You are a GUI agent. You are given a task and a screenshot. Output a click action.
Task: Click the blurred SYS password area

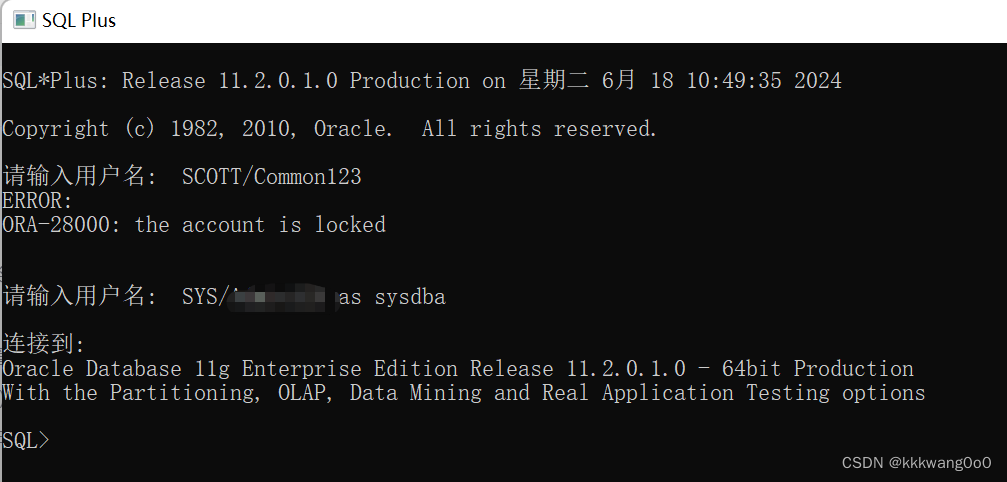pos(284,297)
